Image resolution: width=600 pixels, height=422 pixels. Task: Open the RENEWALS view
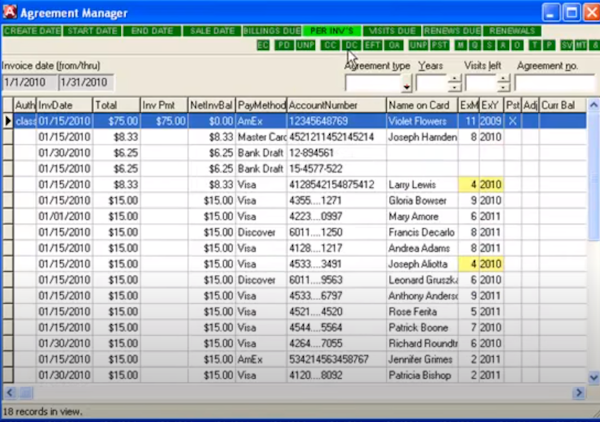point(513,31)
